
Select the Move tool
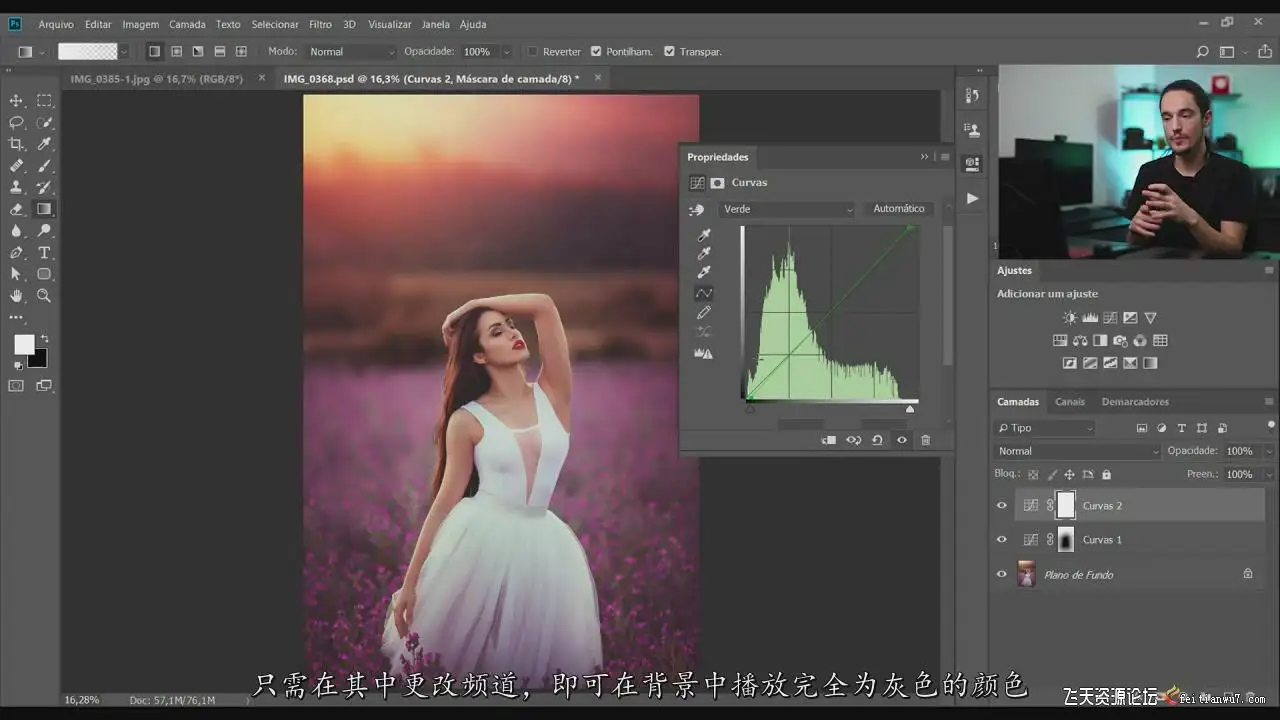(16, 101)
